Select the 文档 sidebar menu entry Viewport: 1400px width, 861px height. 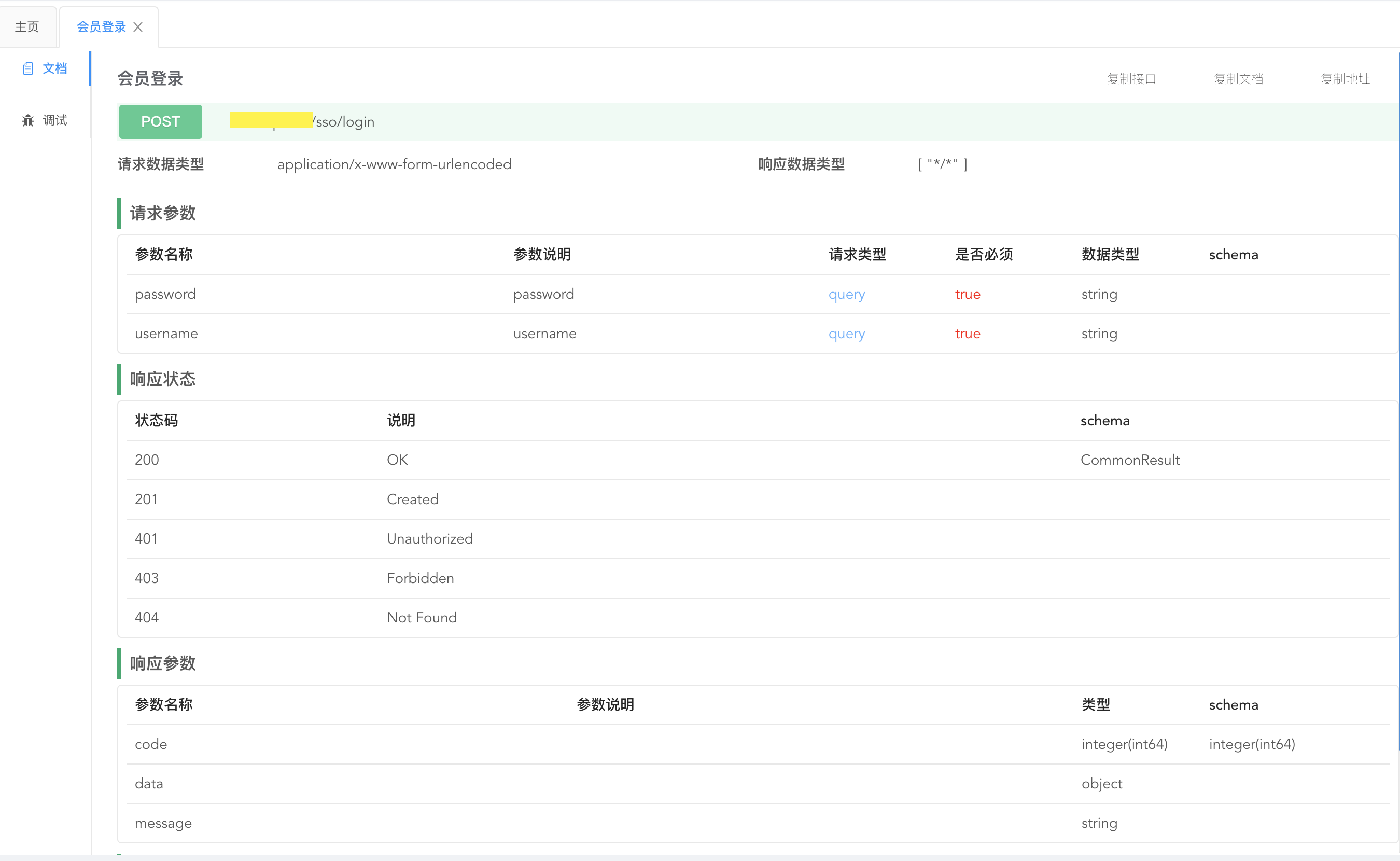(x=54, y=68)
